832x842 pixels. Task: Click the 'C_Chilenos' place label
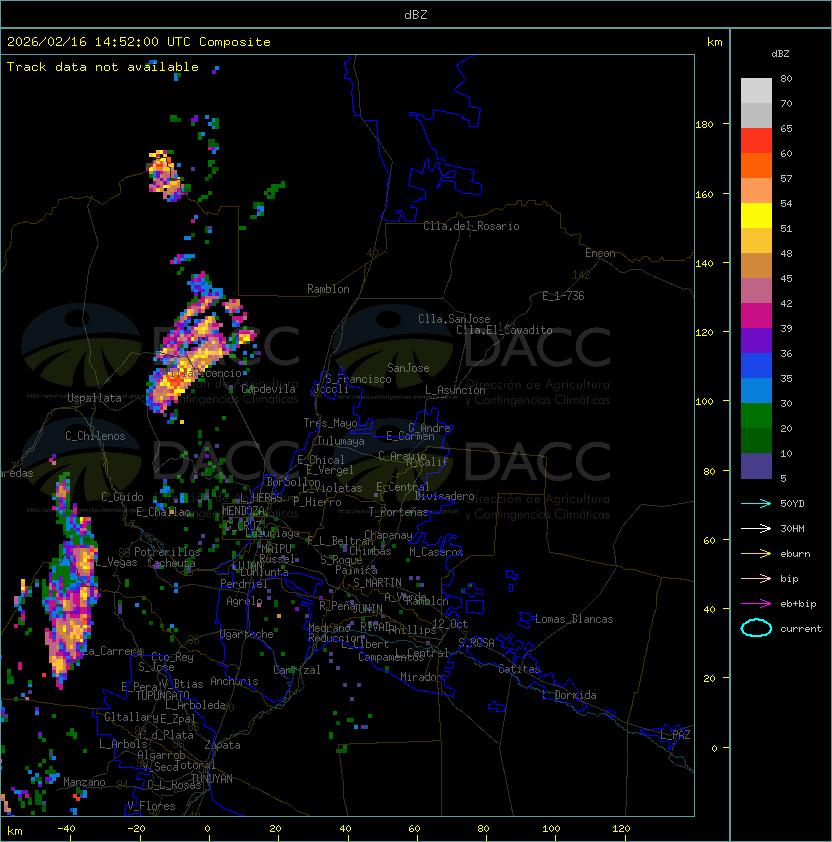tap(95, 436)
